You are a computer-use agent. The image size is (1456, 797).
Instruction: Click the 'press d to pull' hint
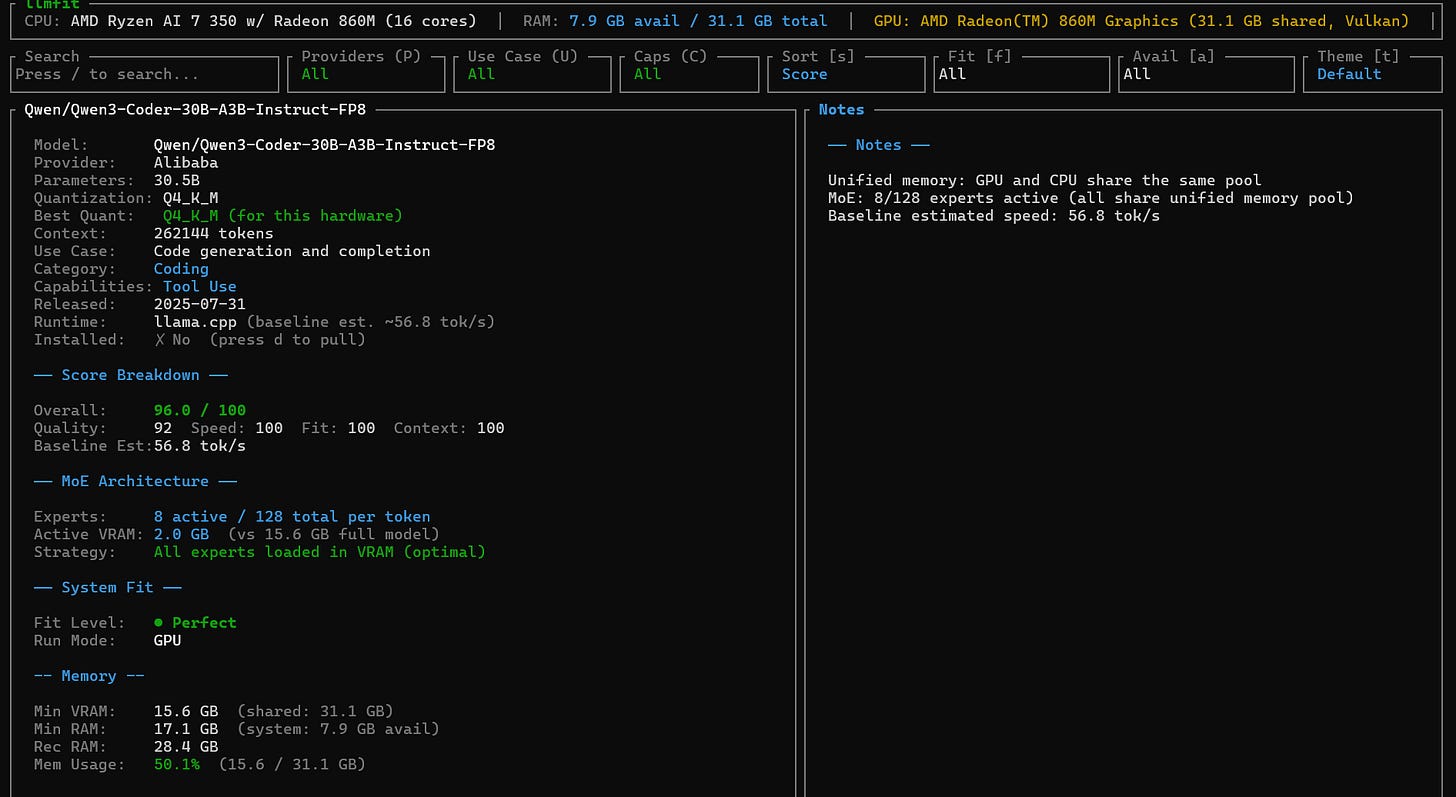[x=288, y=340]
